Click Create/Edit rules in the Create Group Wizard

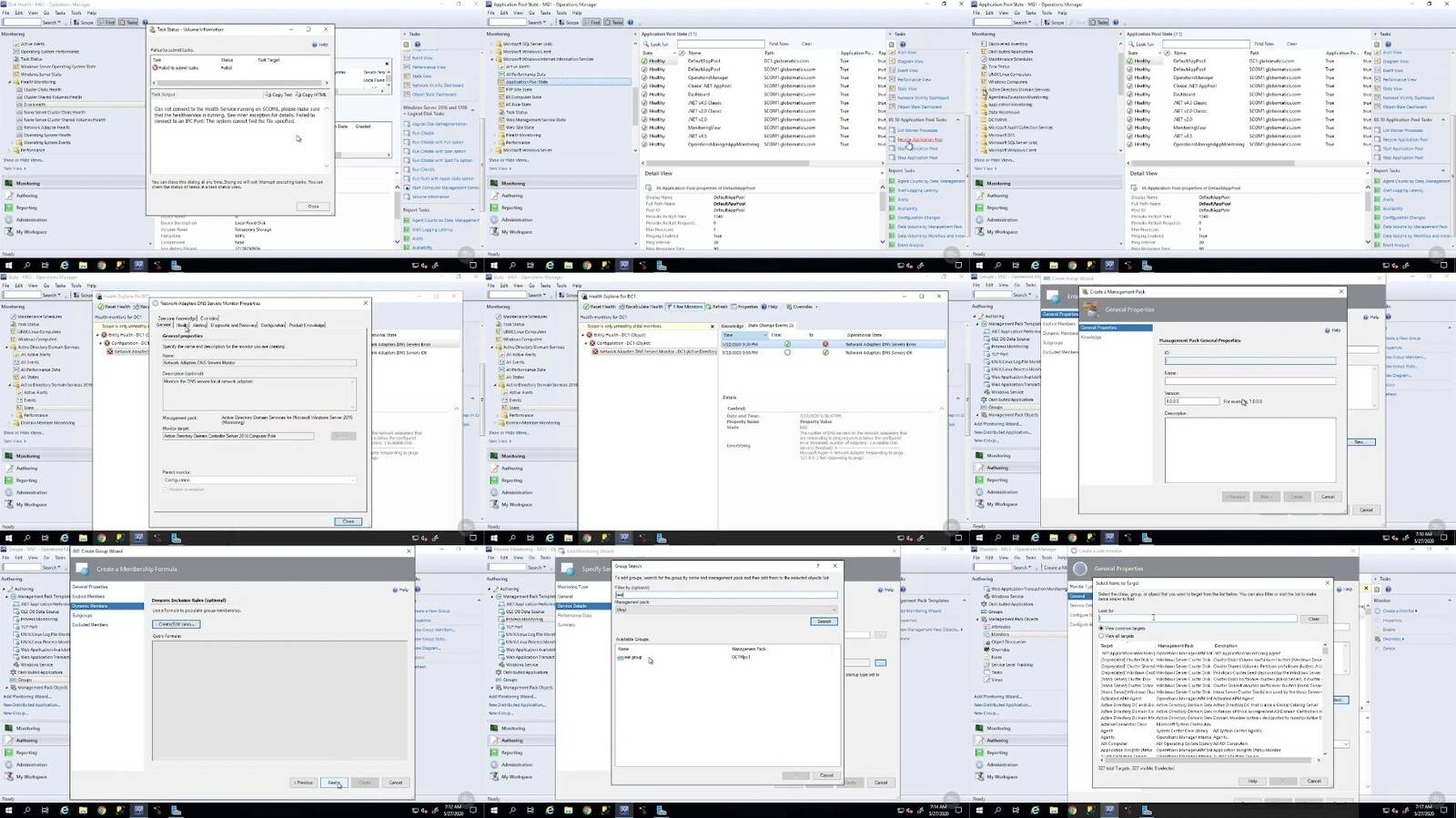click(x=176, y=624)
